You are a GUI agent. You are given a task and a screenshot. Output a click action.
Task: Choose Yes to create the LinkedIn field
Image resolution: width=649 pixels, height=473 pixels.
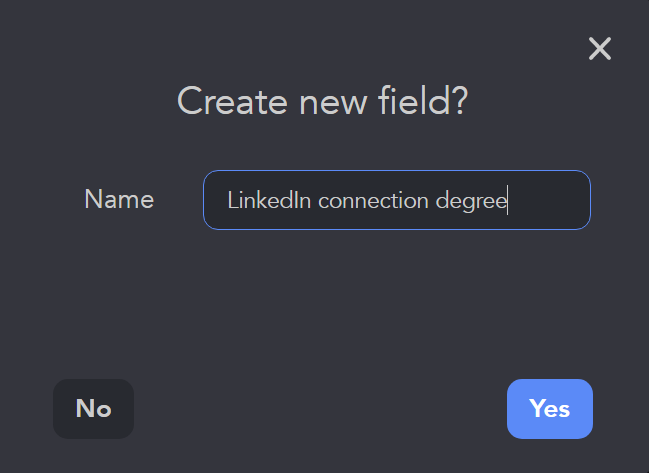click(x=549, y=409)
